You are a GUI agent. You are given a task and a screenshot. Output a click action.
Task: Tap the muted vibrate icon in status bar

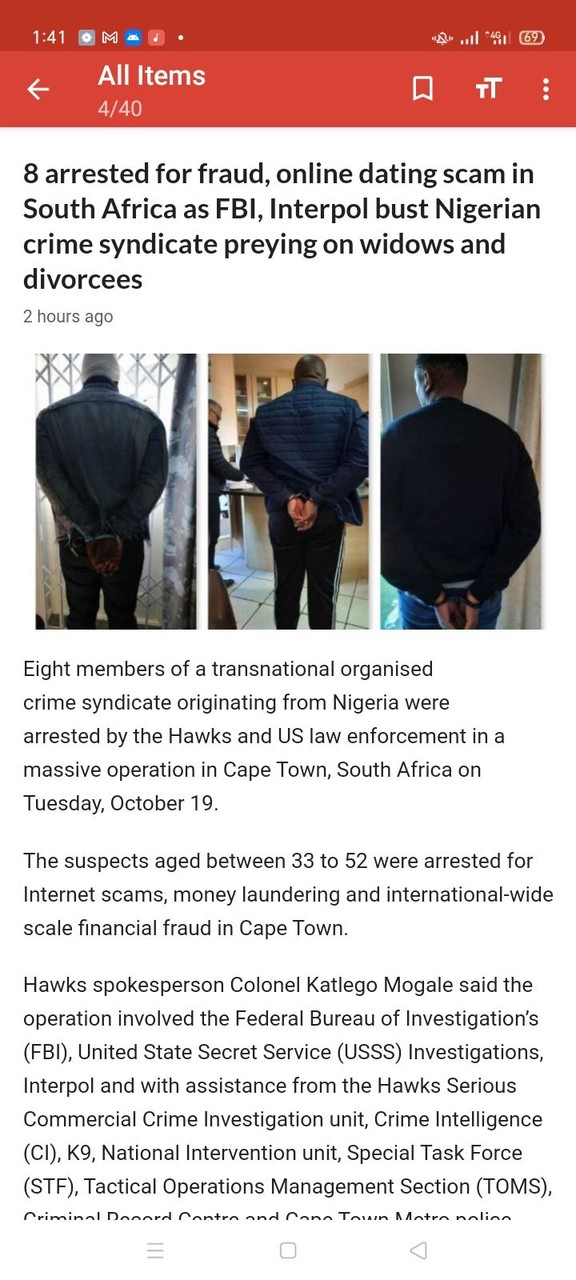[441, 38]
